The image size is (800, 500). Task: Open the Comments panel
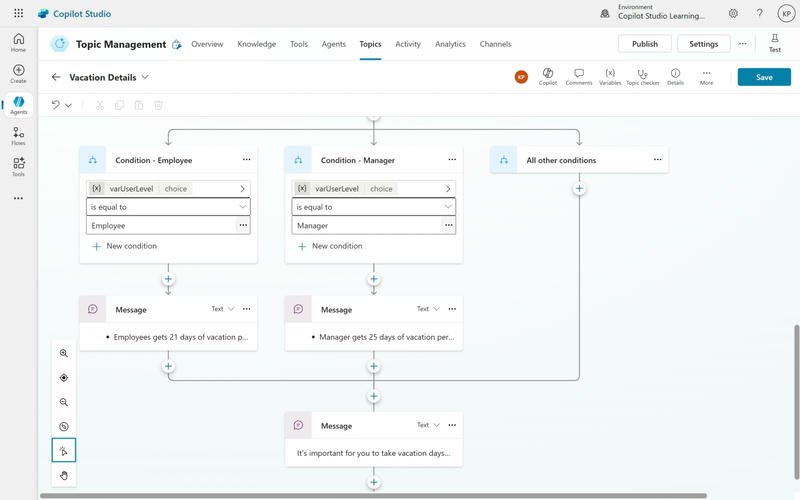tap(579, 77)
